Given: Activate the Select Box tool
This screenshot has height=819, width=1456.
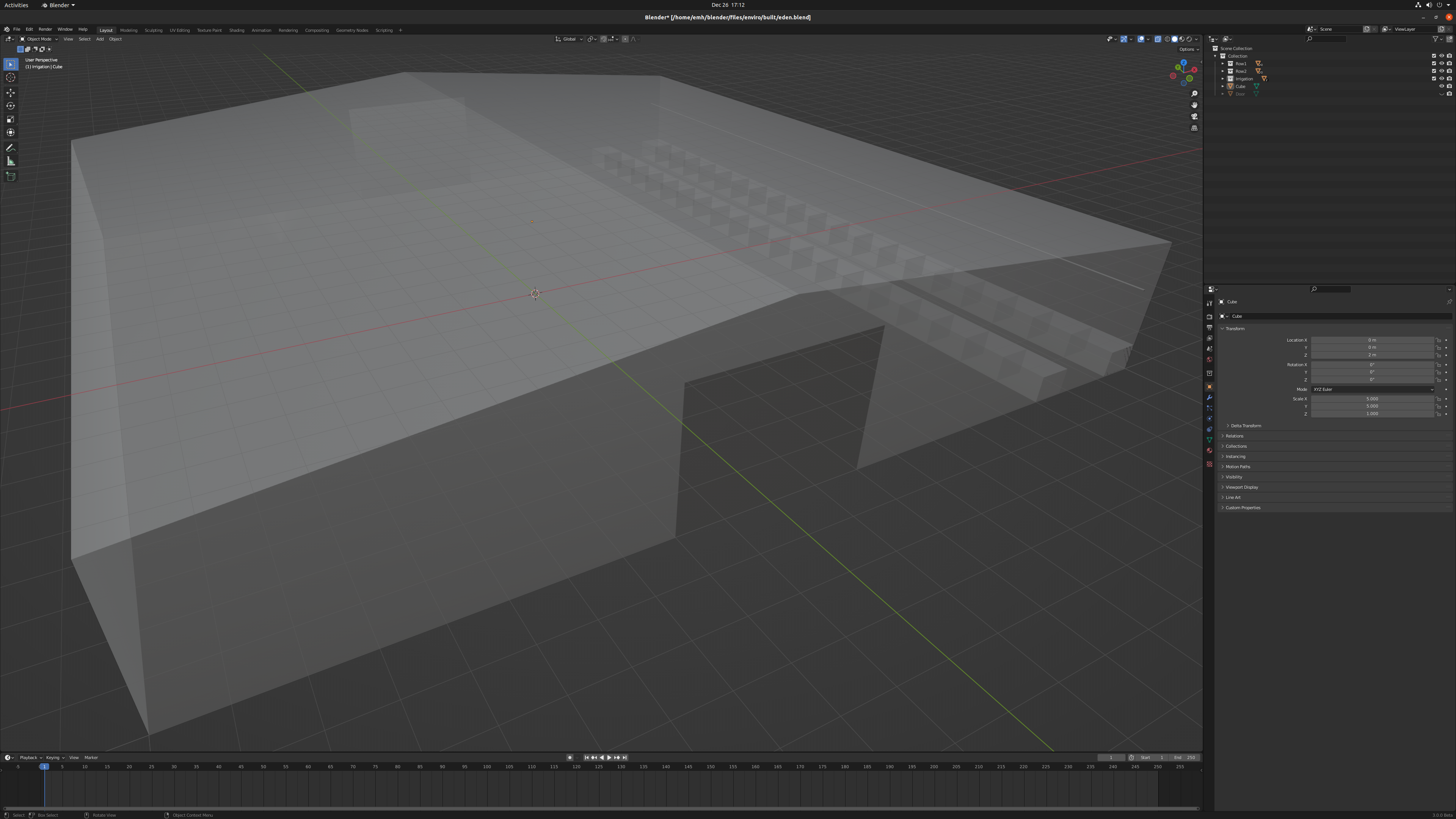Looking at the screenshot, I should [x=11, y=64].
